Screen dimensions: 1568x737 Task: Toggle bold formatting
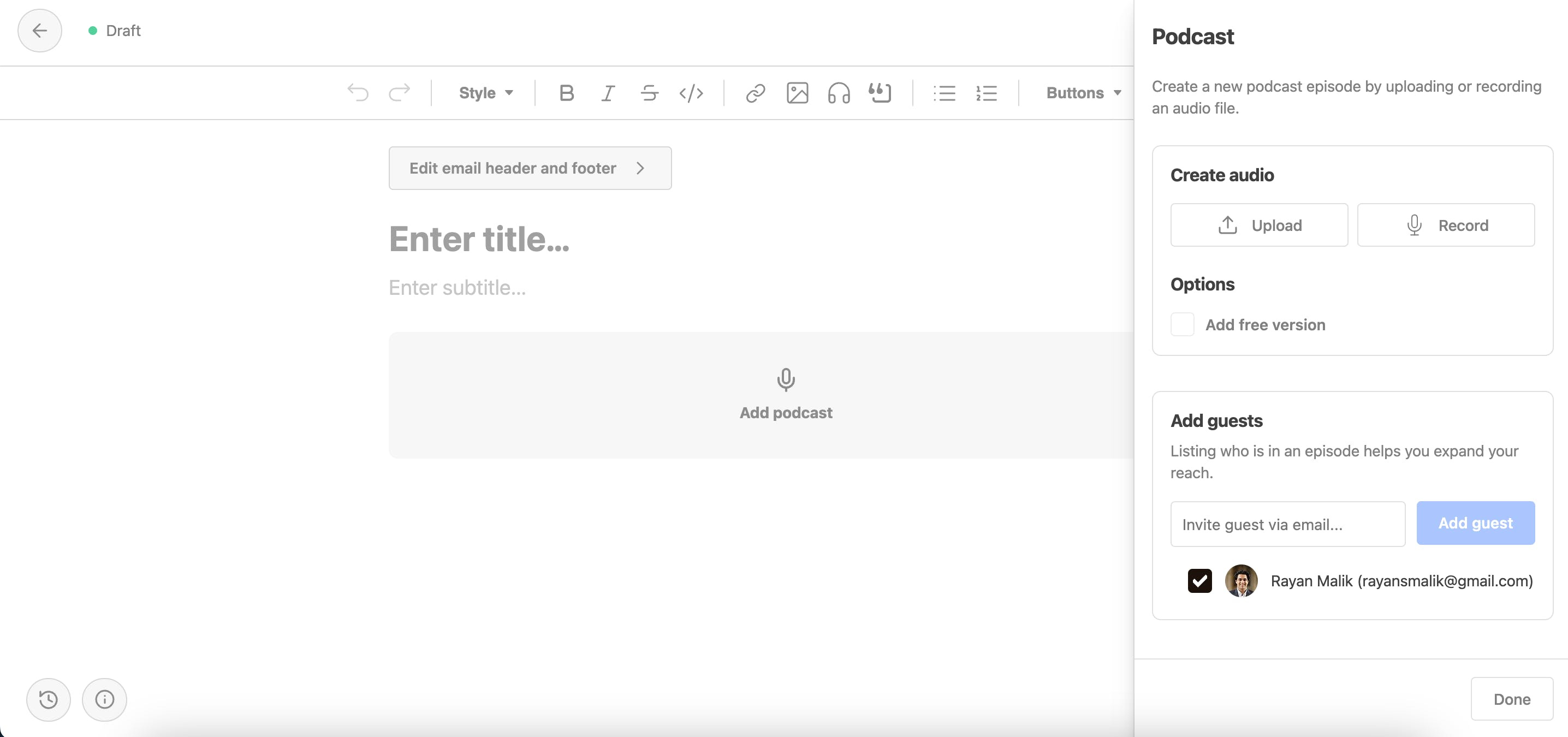(x=566, y=93)
